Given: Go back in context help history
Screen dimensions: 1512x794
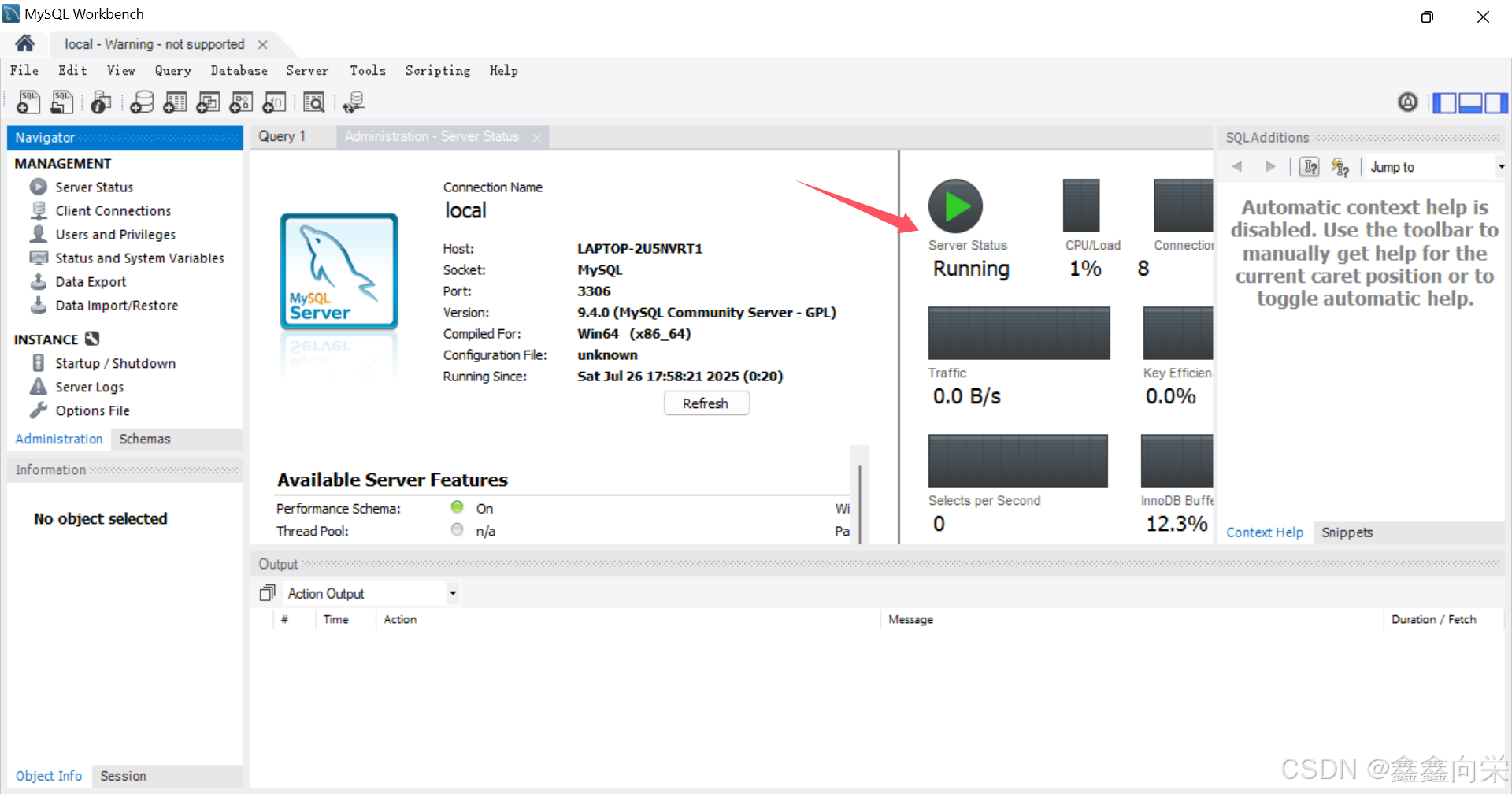Looking at the screenshot, I should tap(1237, 166).
